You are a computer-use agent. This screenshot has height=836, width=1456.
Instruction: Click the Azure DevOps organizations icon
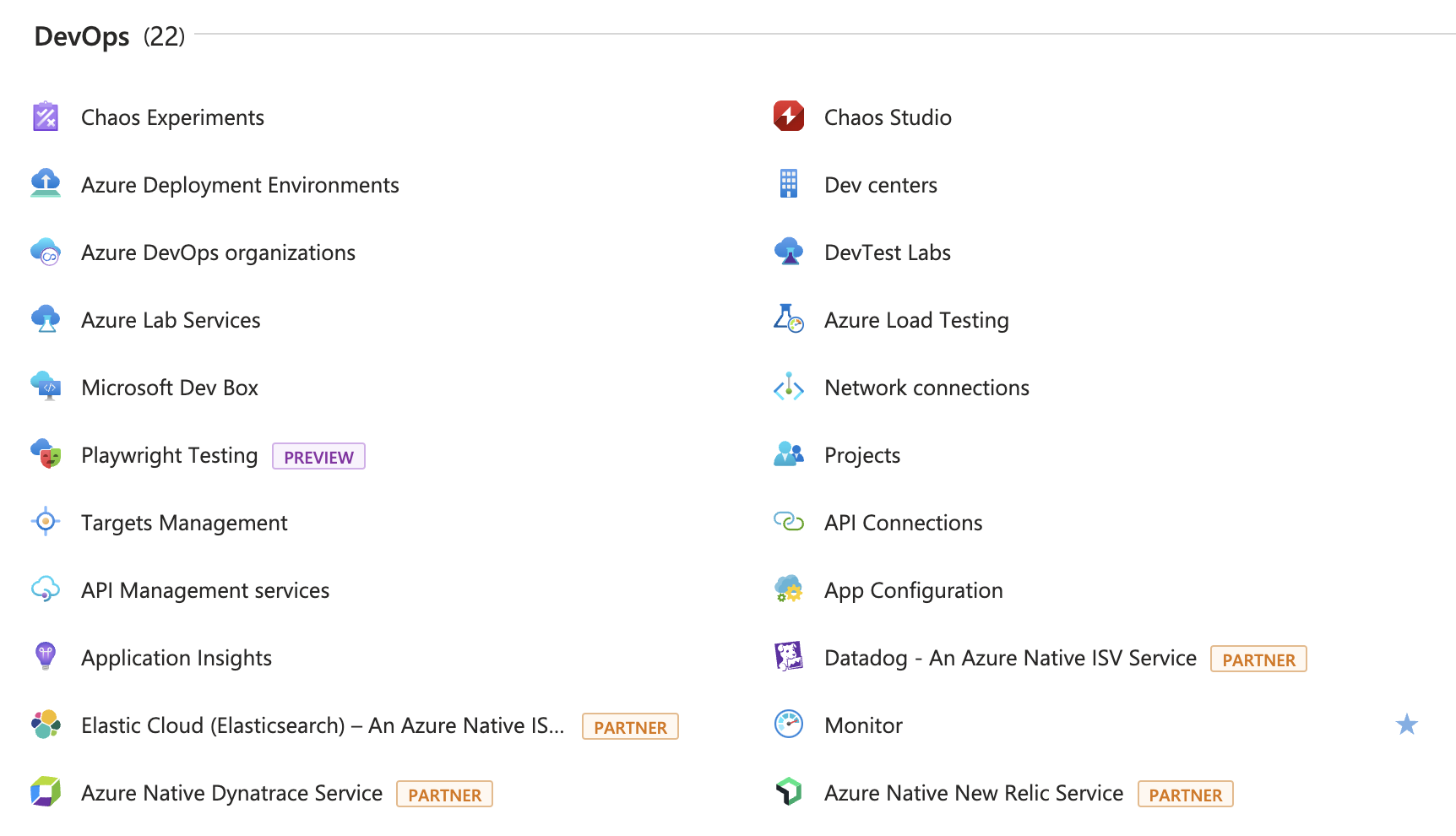[46, 252]
